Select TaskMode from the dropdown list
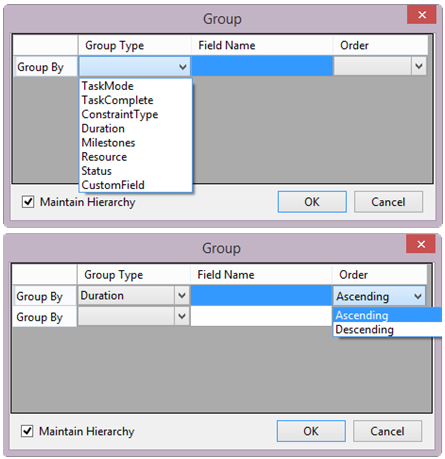 (136, 86)
